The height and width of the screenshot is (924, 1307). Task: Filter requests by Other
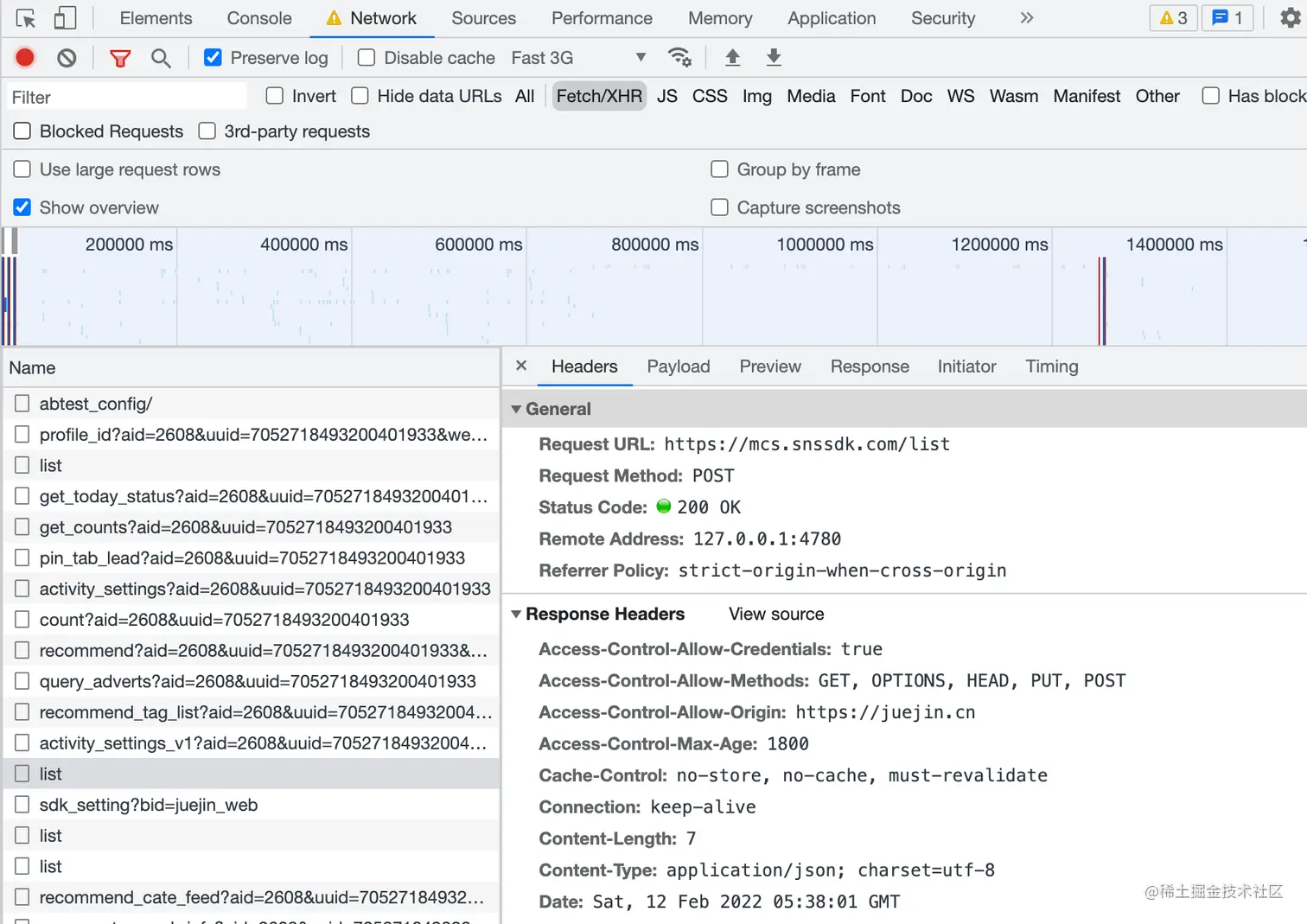[1157, 96]
